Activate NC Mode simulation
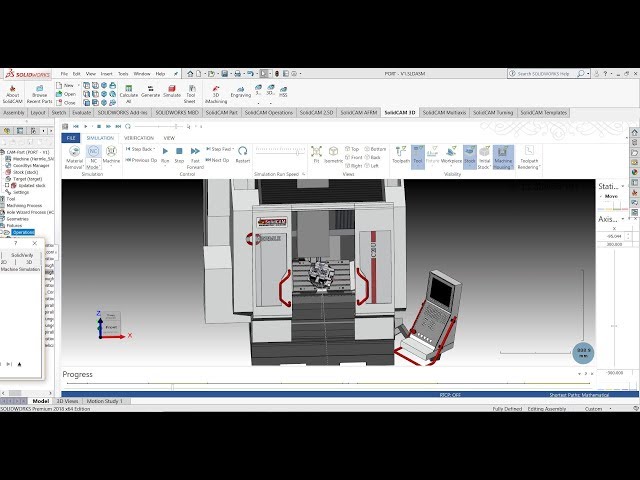640x480 pixels. point(93,157)
